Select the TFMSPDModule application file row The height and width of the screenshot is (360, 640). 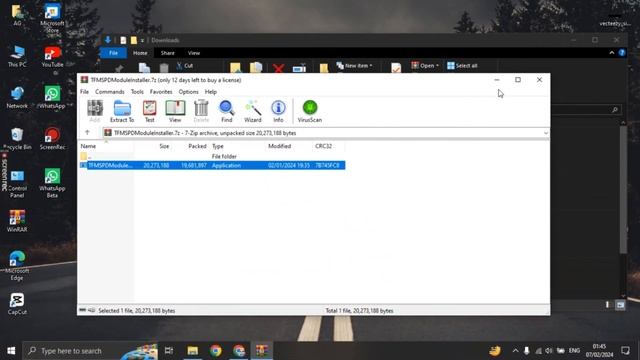(x=212, y=165)
